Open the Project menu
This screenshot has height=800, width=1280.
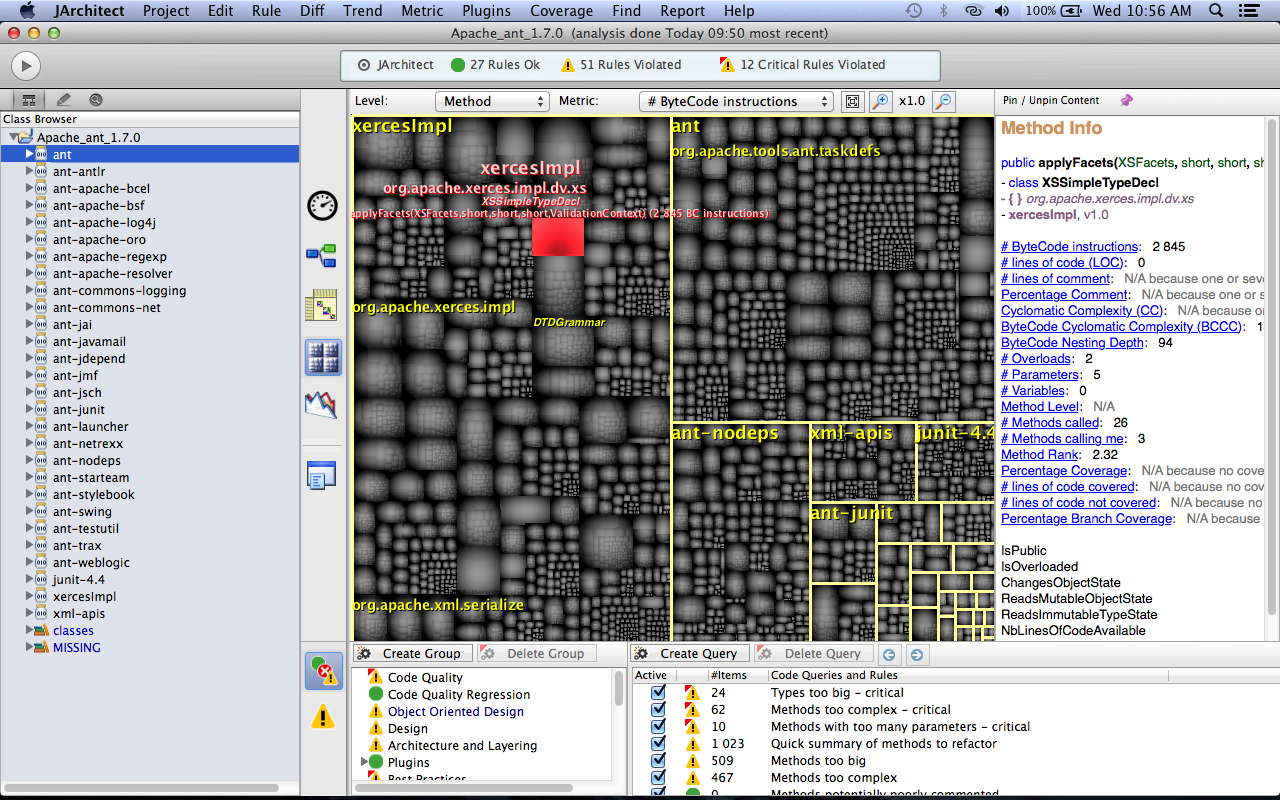[166, 11]
